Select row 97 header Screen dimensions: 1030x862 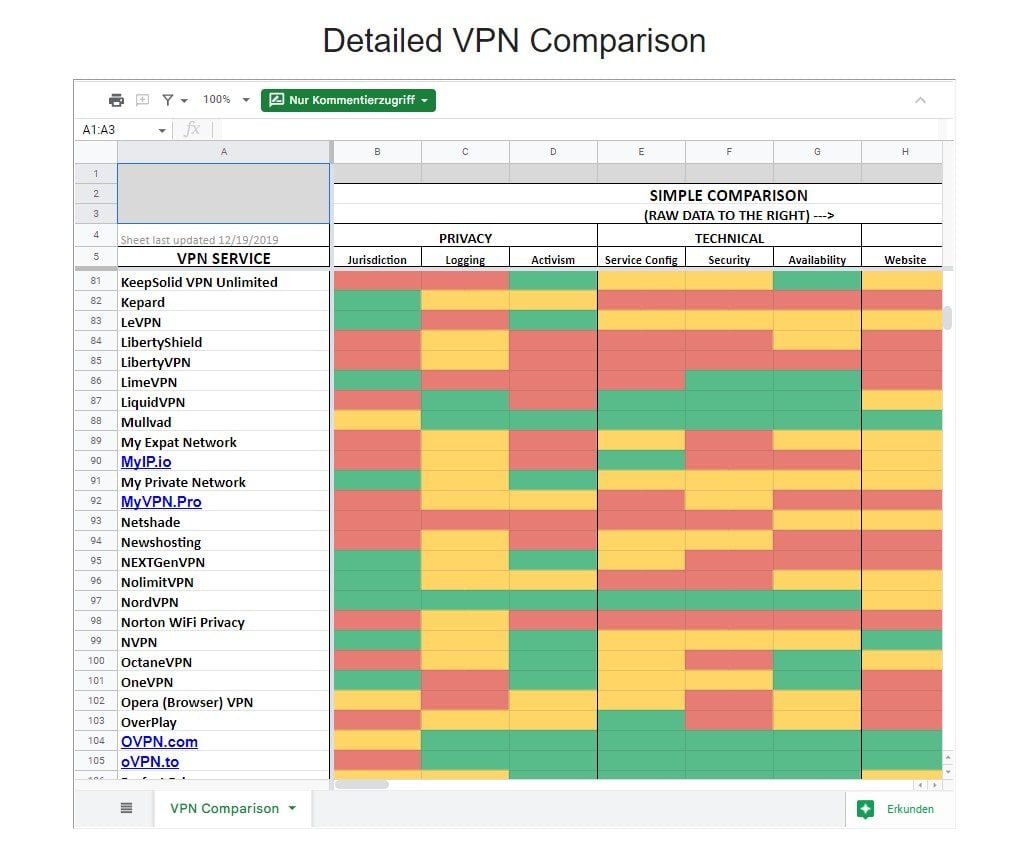[x=96, y=601]
